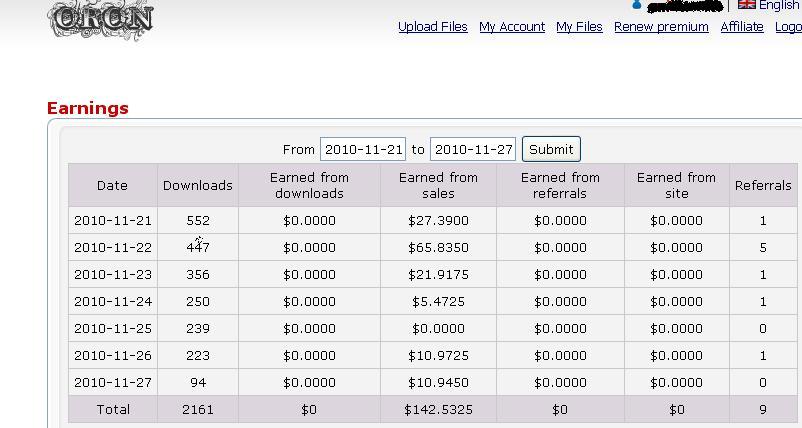Click the Date column header
The width and height of the screenshot is (802, 428).
(112, 185)
